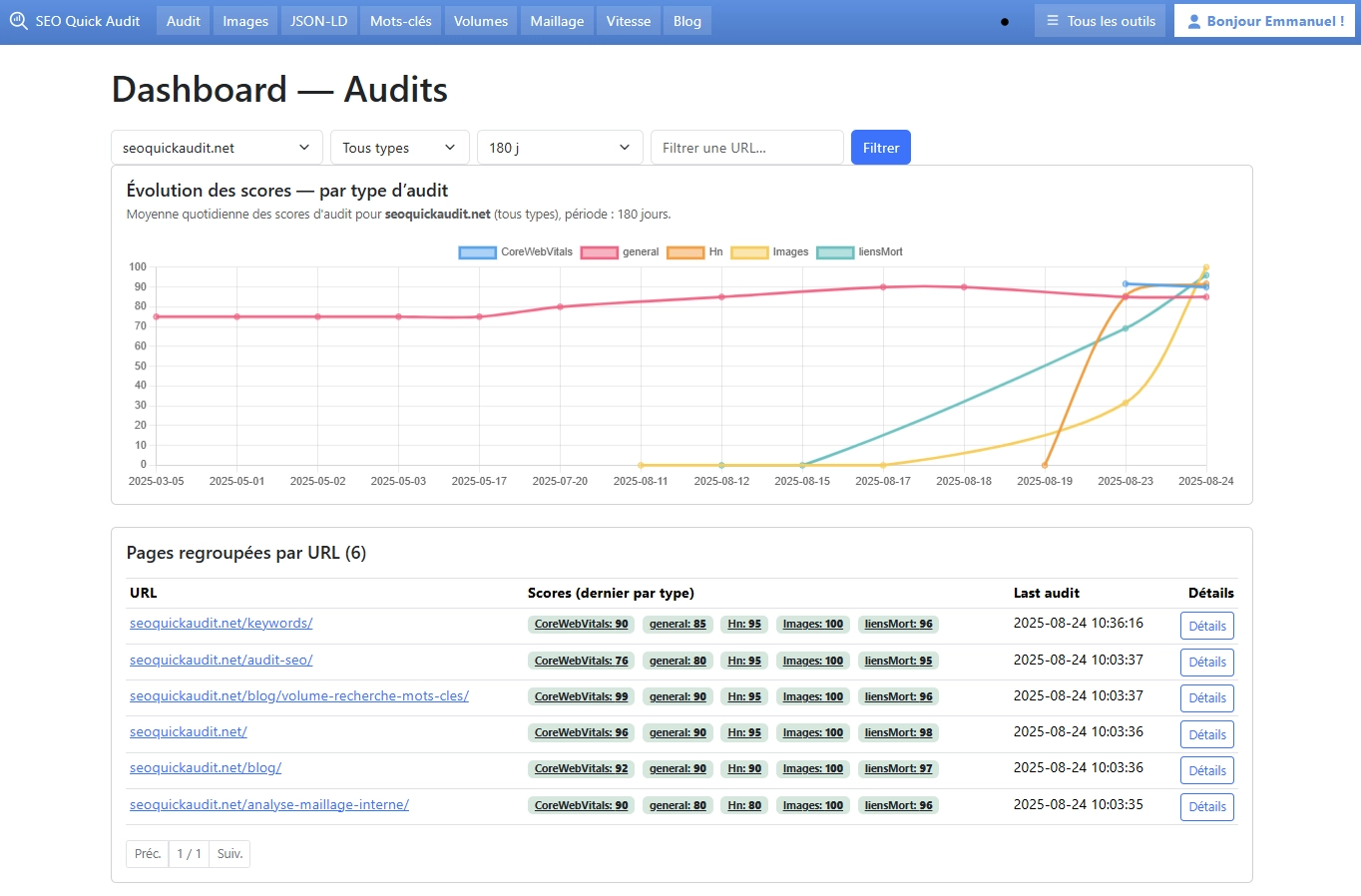Click the hamburger icon on "Tous les outils"
Viewport: 1361px width, 896px height.
pos(1055,20)
